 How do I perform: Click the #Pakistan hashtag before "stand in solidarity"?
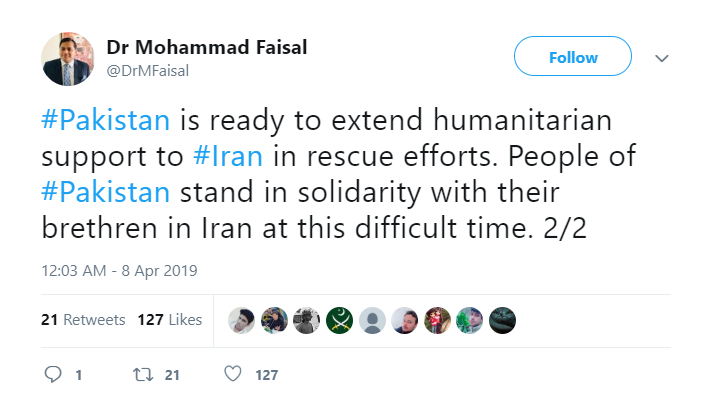(x=109, y=194)
